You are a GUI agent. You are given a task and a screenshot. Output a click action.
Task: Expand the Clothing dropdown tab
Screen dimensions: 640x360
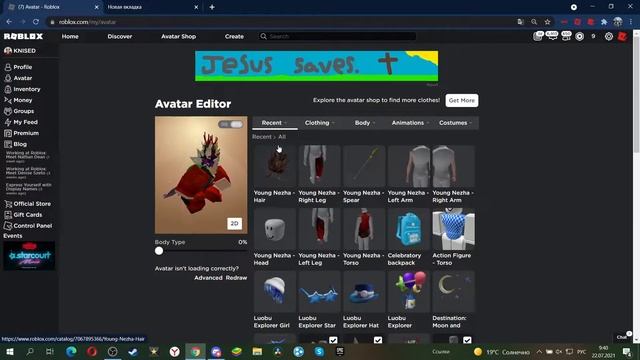pos(320,123)
